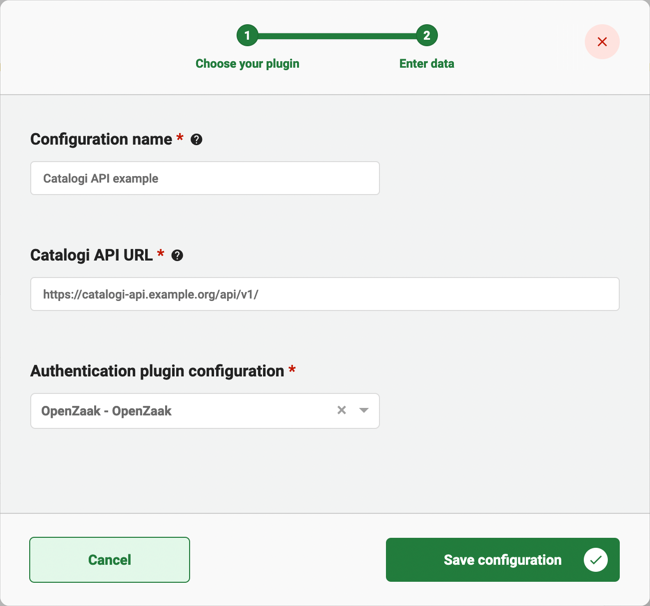Click into the Catalogi API URL field
Screen dimensions: 650x606
pyautogui.click(x=324, y=294)
